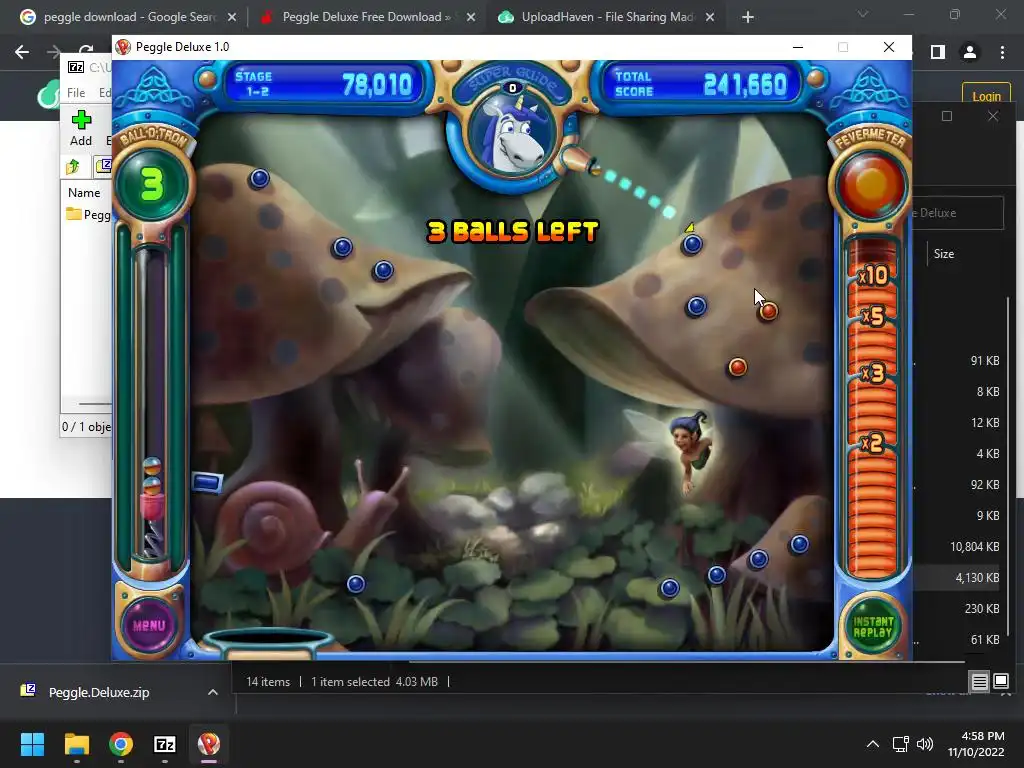Click the blue peg with yellow marker
Viewport: 1024px width, 768px height.
click(692, 244)
